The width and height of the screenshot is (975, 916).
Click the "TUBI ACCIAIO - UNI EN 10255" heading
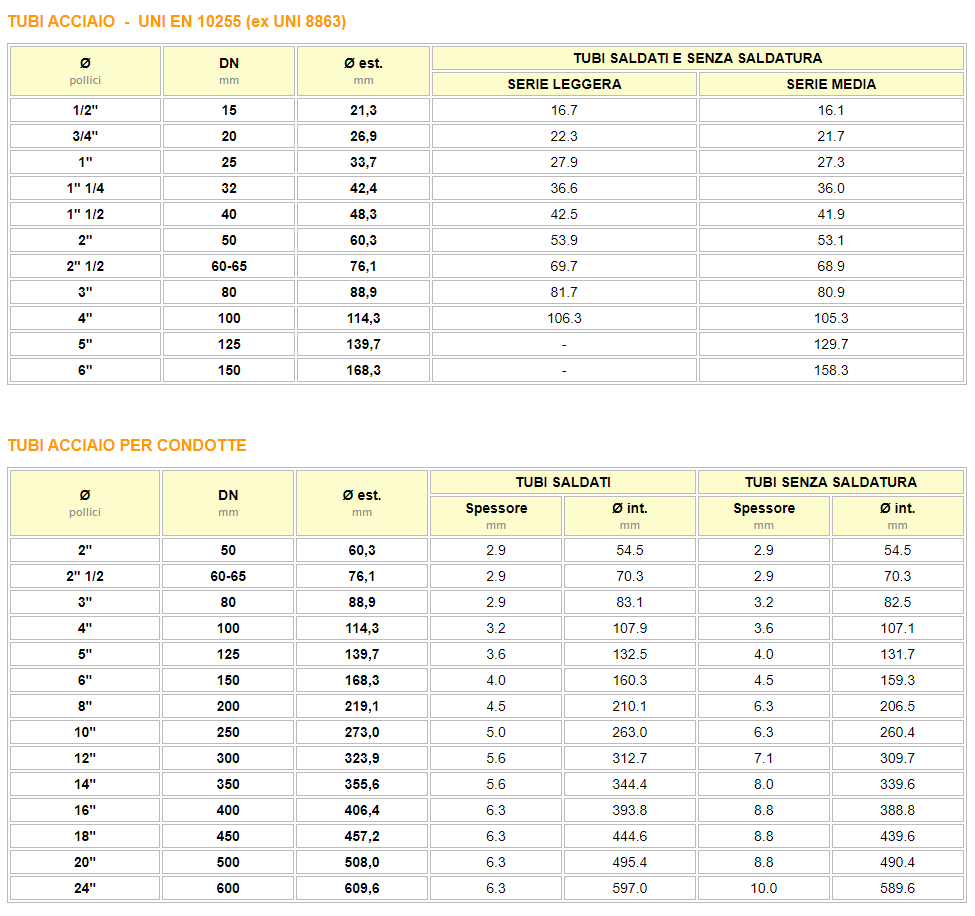point(177,22)
